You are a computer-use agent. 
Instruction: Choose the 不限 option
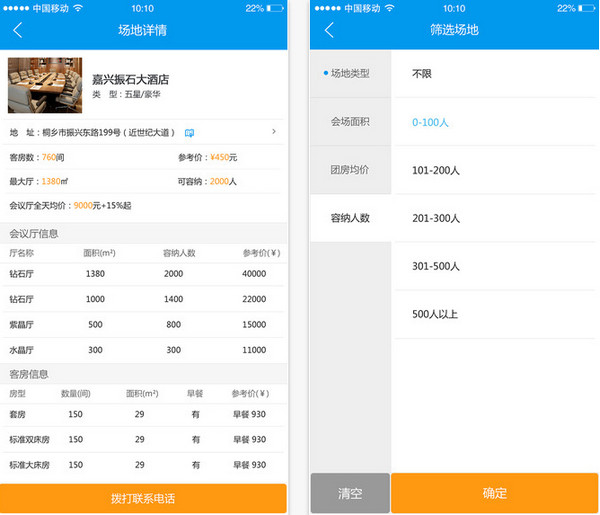point(496,73)
